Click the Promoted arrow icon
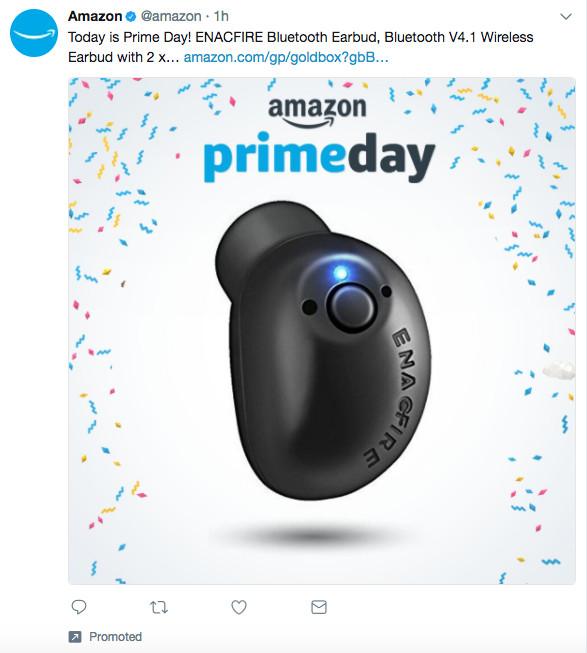The image size is (587, 653). click(75, 637)
